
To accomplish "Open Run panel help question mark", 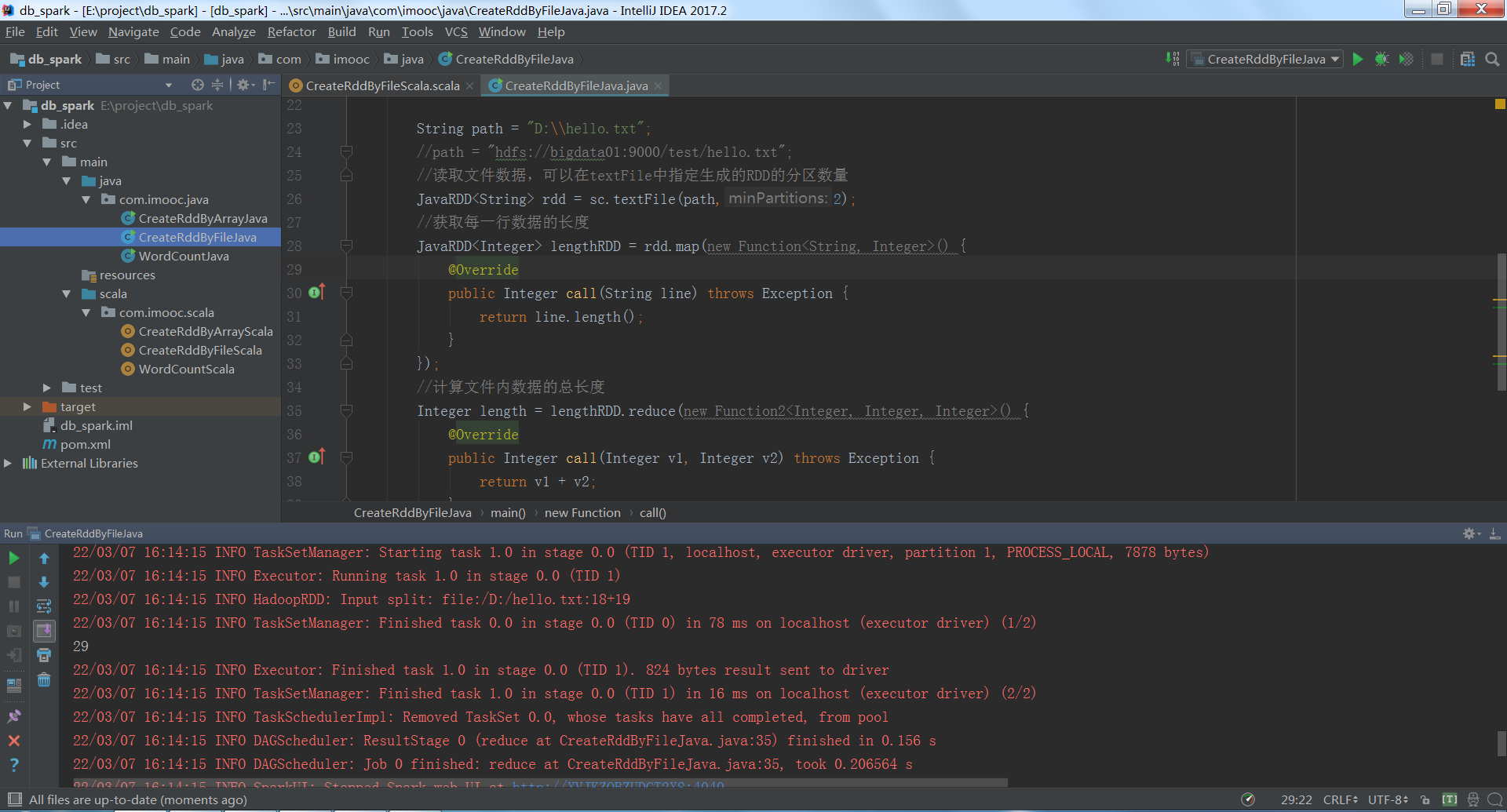I will (14, 765).
